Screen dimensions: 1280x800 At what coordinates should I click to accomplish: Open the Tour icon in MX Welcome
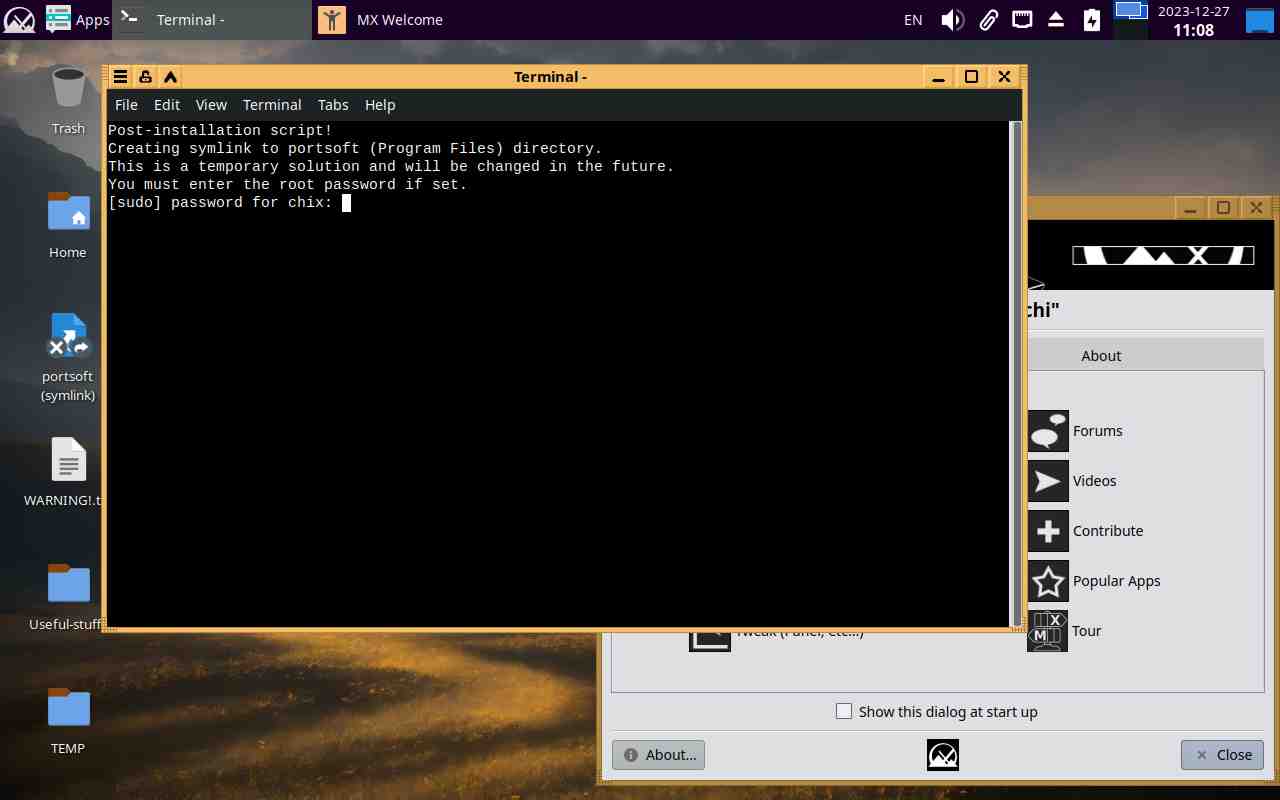tap(1047, 631)
